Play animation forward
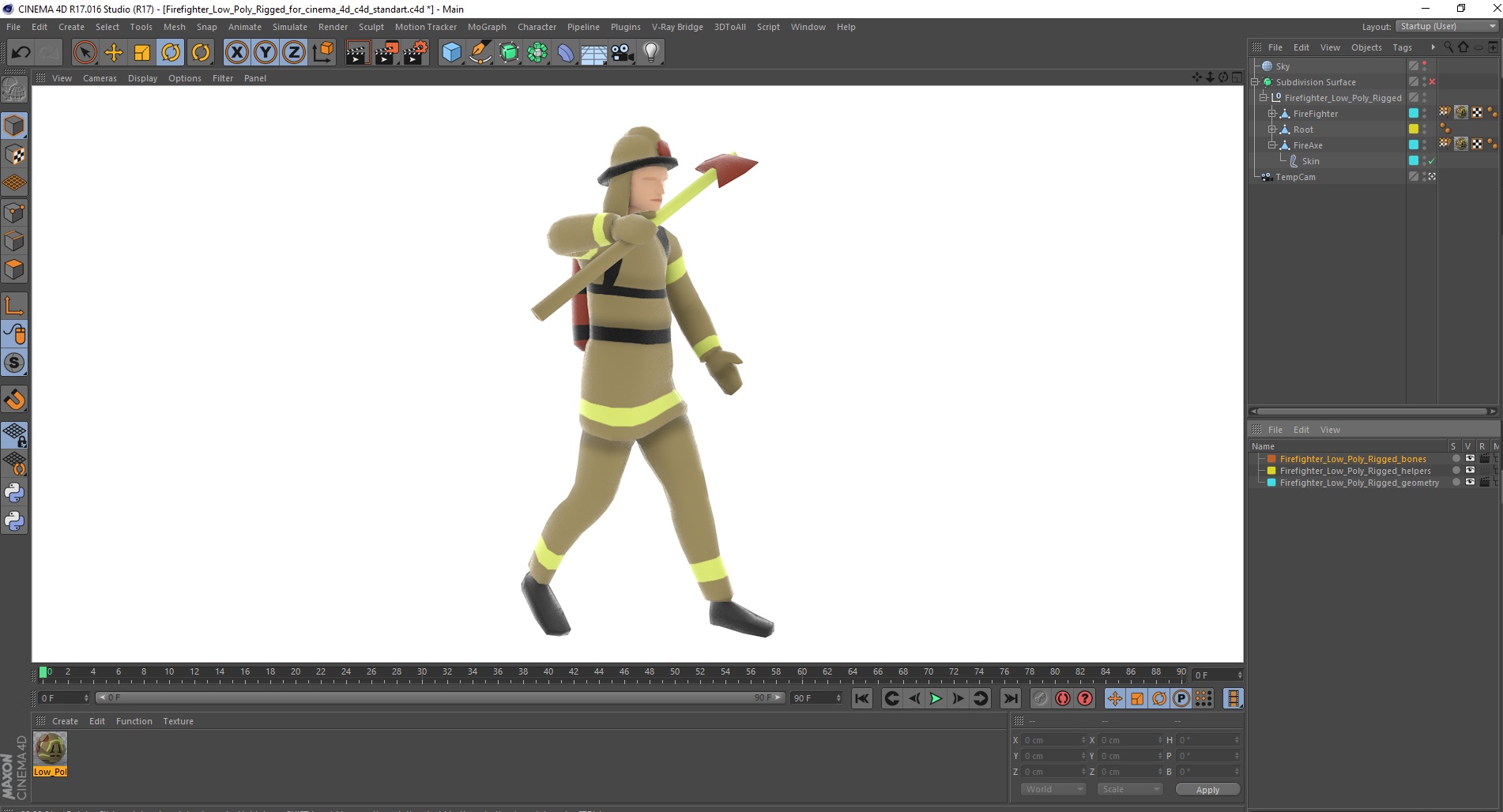The width and height of the screenshot is (1503, 812). click(936, 698)
